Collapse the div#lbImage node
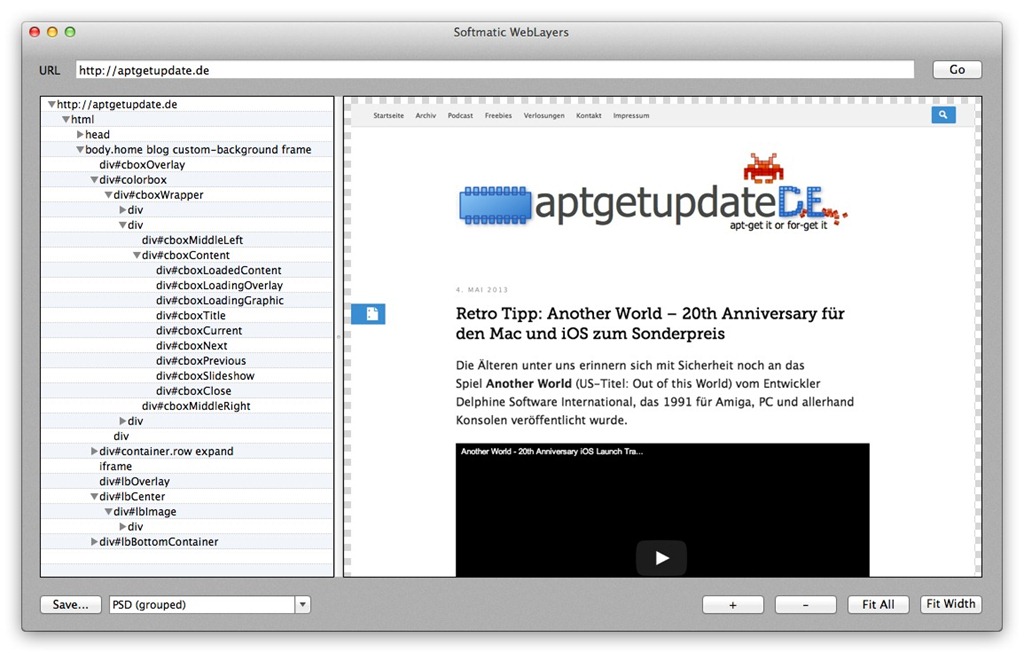This screenshot has width=1024, height=653. 108,511
